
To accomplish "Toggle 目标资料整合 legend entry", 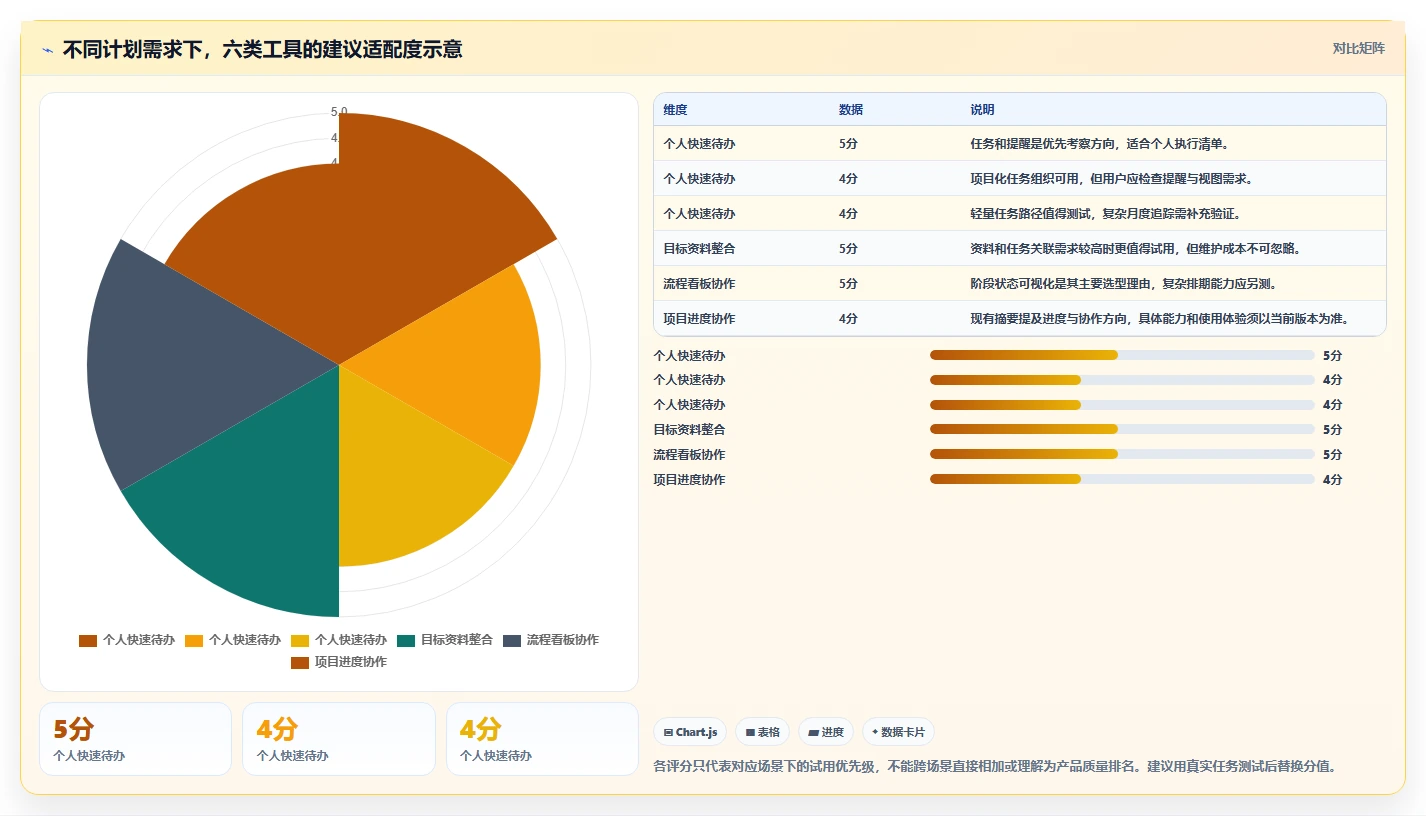I will pos(445,640).
